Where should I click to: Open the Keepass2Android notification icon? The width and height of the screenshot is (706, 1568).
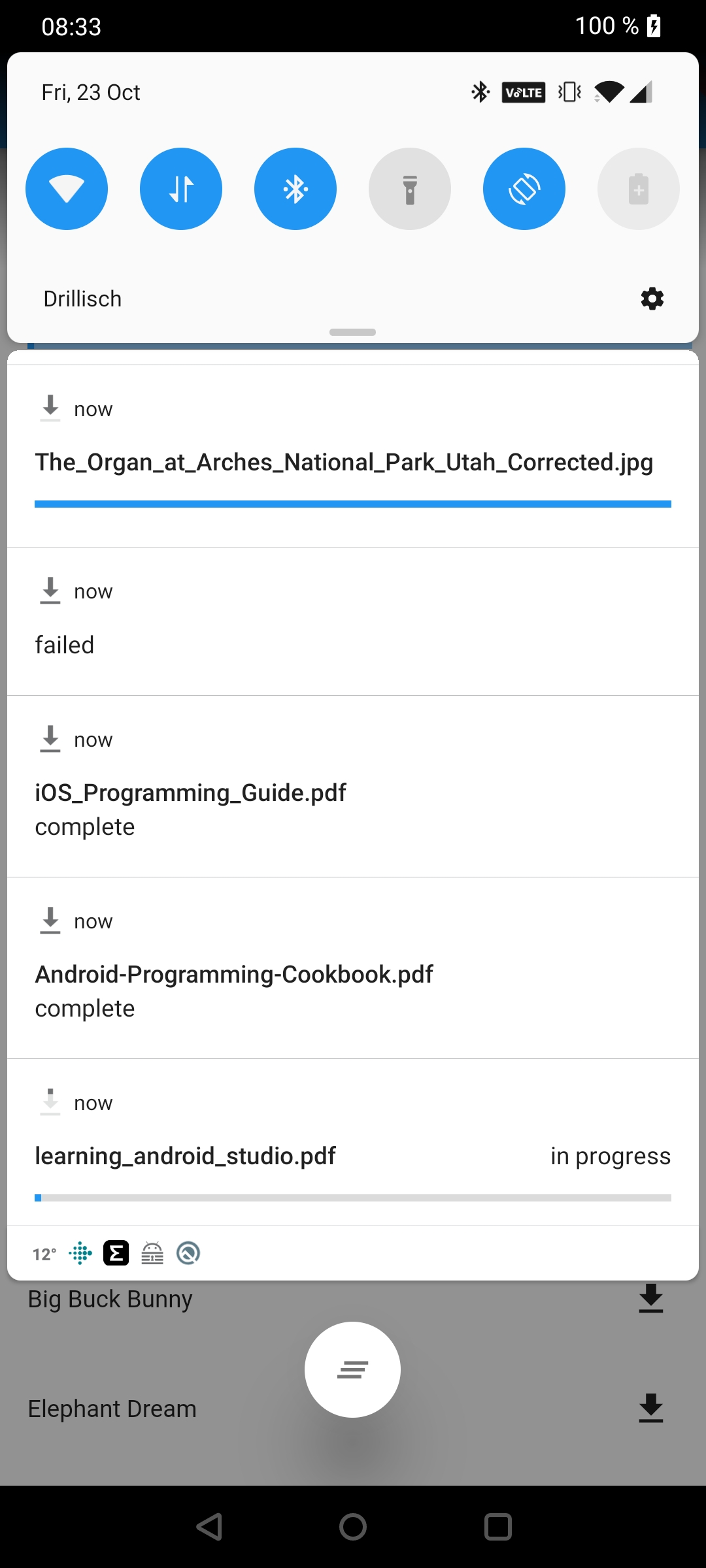click(x=152, y=1252)
